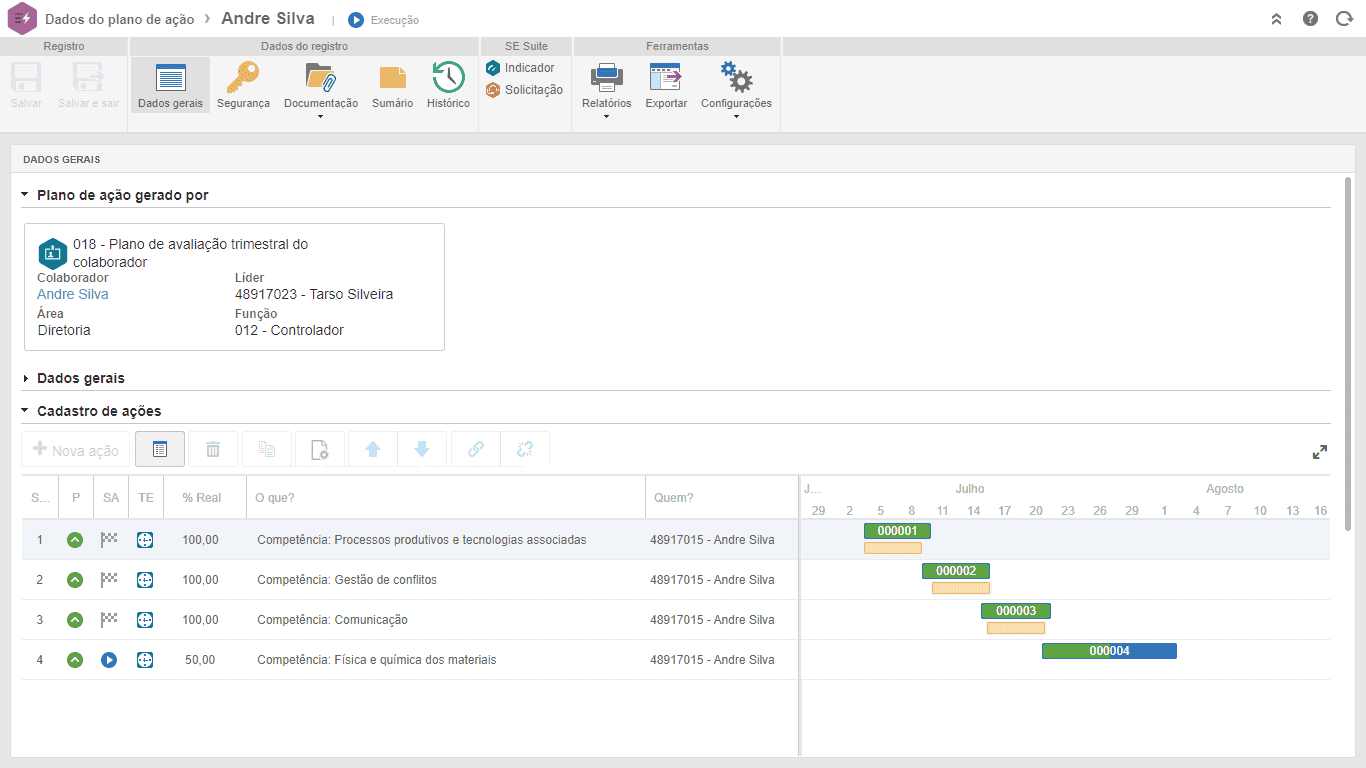Open the Segurança key icon
The image size is (1366, 768).
point(243,78)
